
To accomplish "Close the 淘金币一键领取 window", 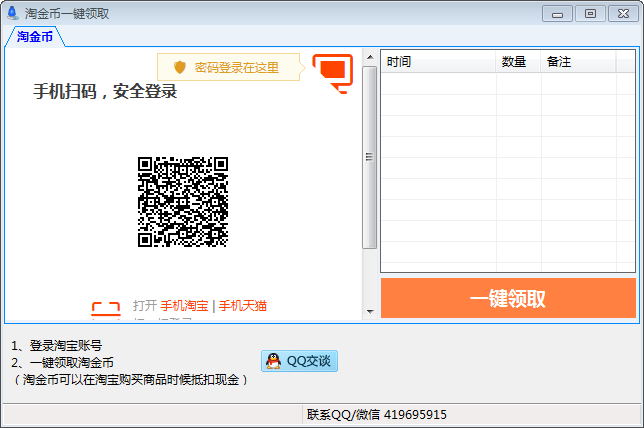I will click(623, 14).
